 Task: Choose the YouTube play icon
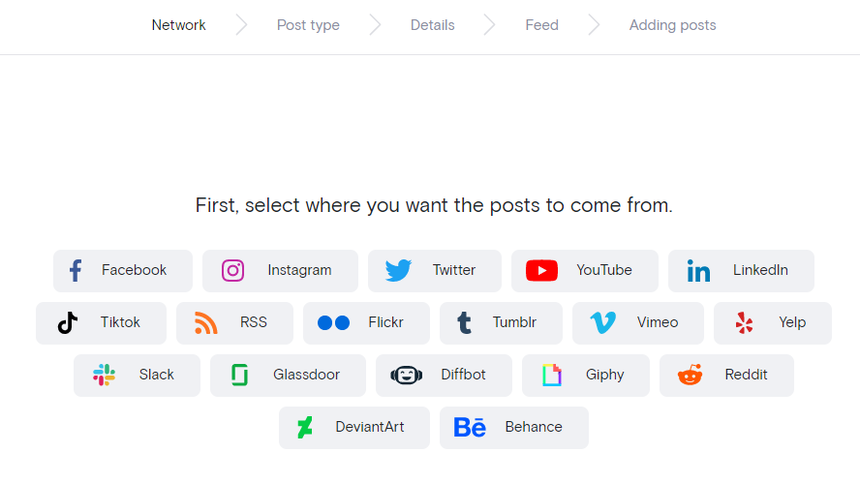[541, 270]
